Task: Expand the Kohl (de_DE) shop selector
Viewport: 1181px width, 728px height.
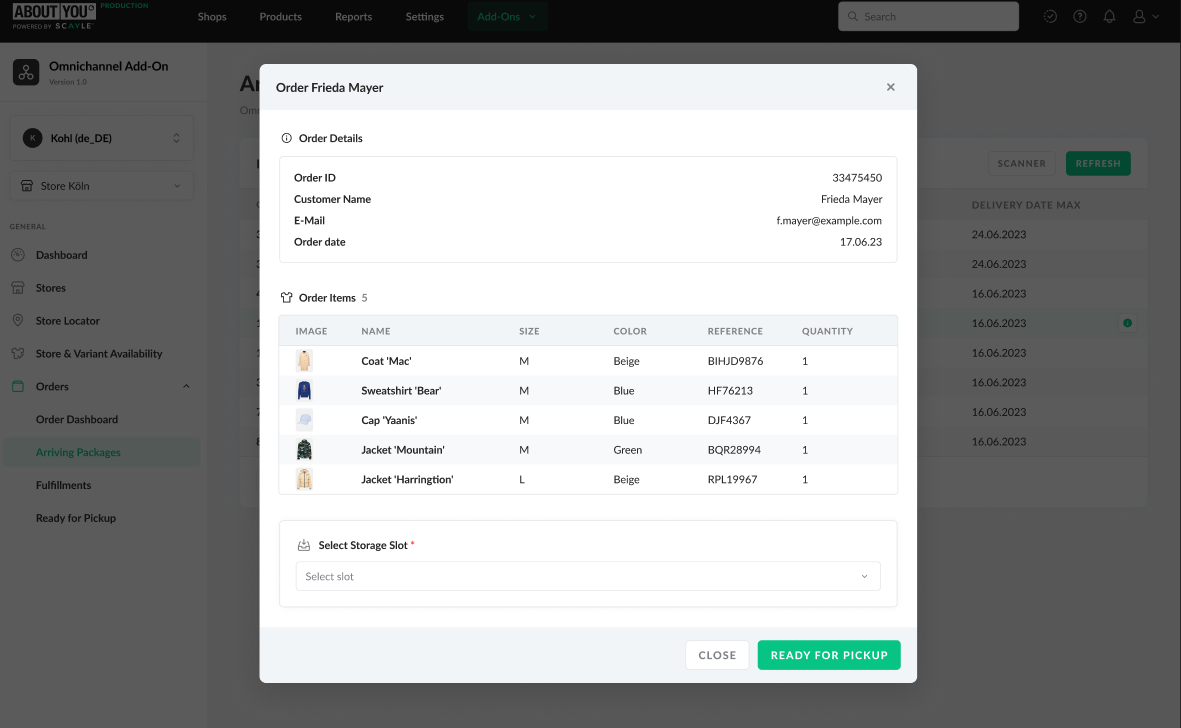Action: [x=102, y=138]
